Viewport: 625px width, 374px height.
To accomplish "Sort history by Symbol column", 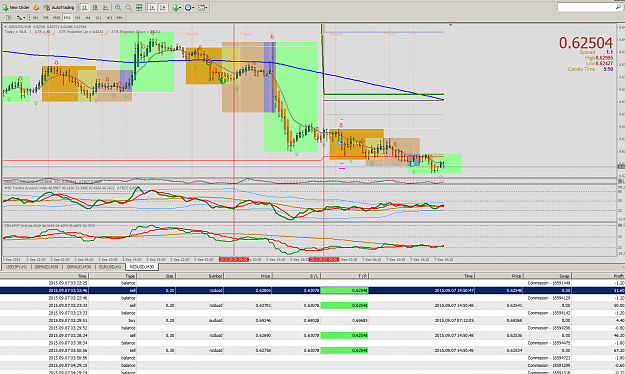I will coord(199,276).
